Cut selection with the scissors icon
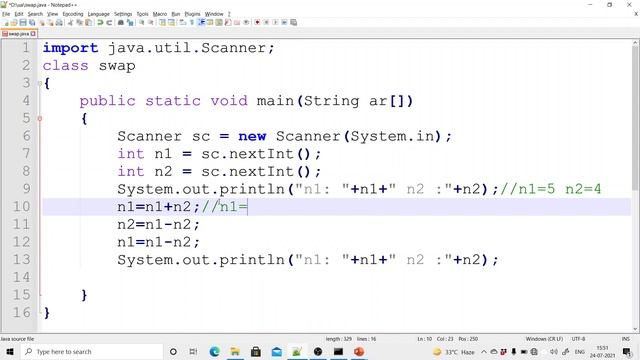 70,22
